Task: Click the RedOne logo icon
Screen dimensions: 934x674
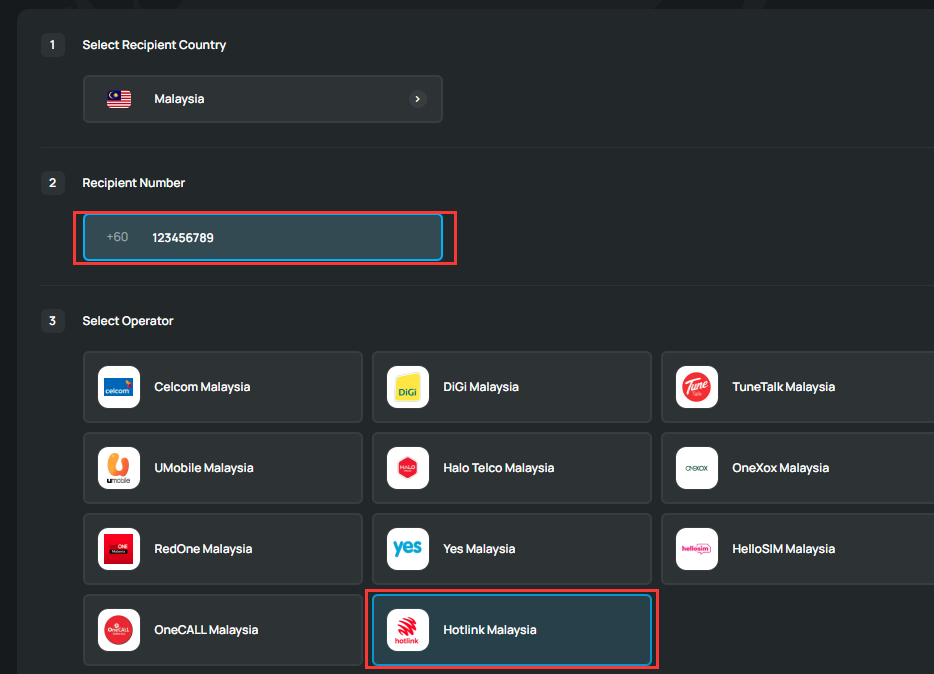Action: (x=119, y=549)
